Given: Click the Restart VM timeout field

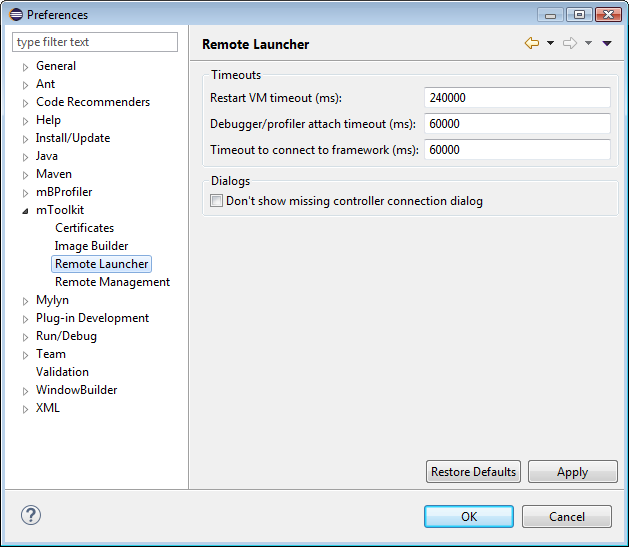Looking at the screenshot, I should 516,98.
